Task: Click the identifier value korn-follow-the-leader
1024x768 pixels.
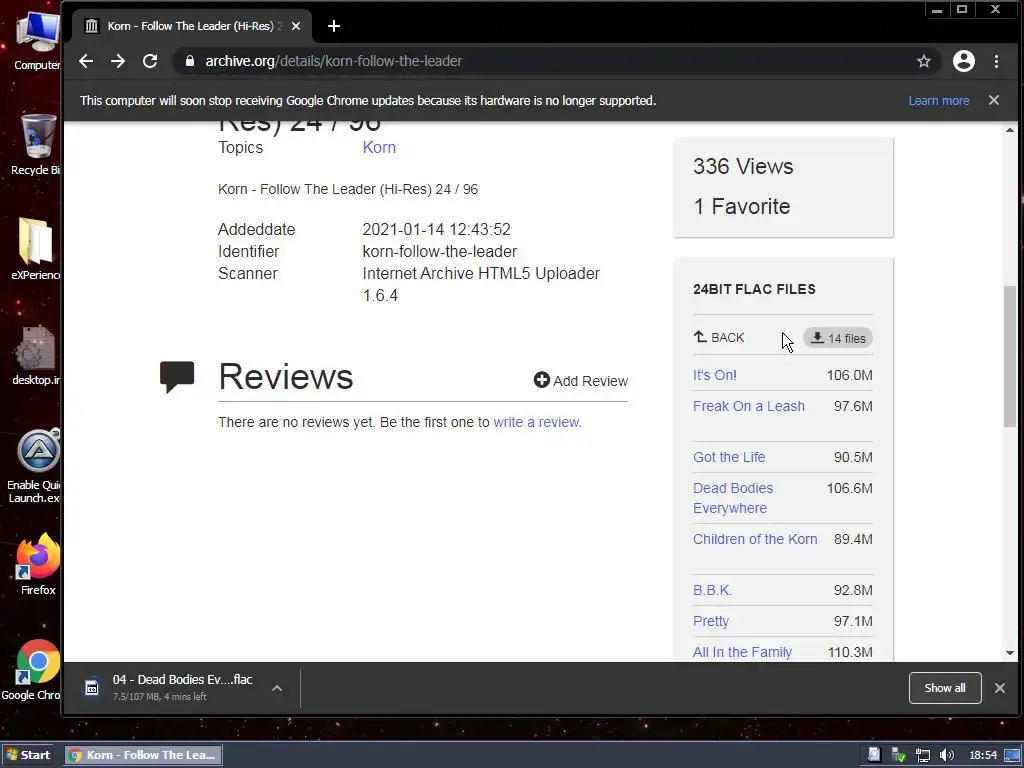Action: coord(440,251)
